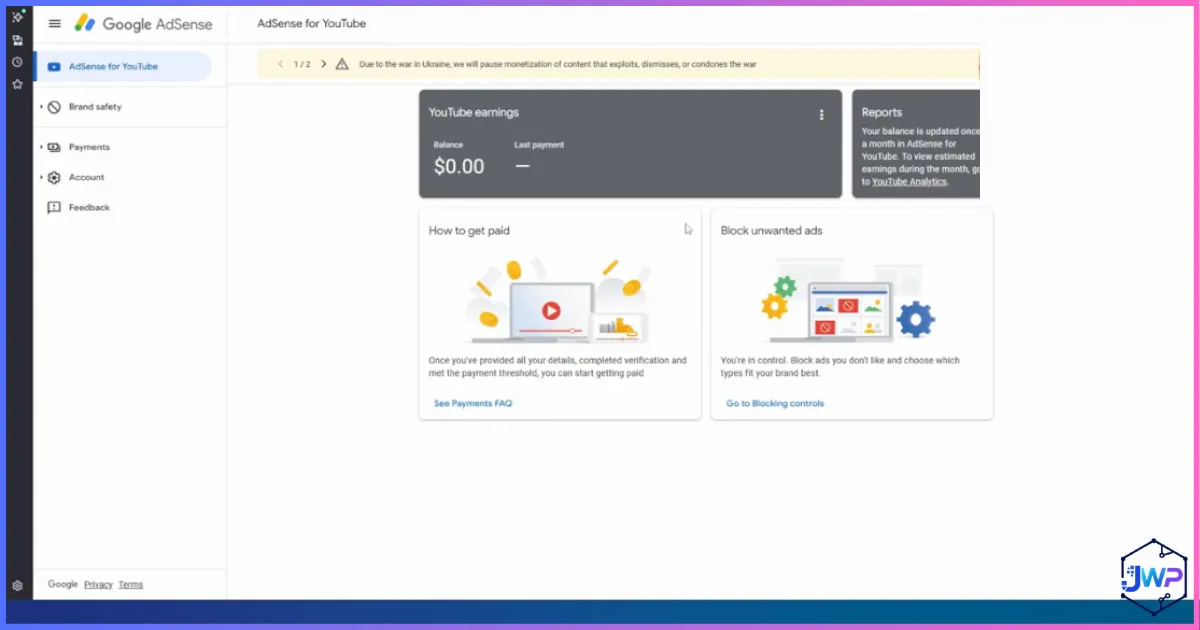
Task: Click the 'How to get paid' heading
Action: tap(469, 231)
